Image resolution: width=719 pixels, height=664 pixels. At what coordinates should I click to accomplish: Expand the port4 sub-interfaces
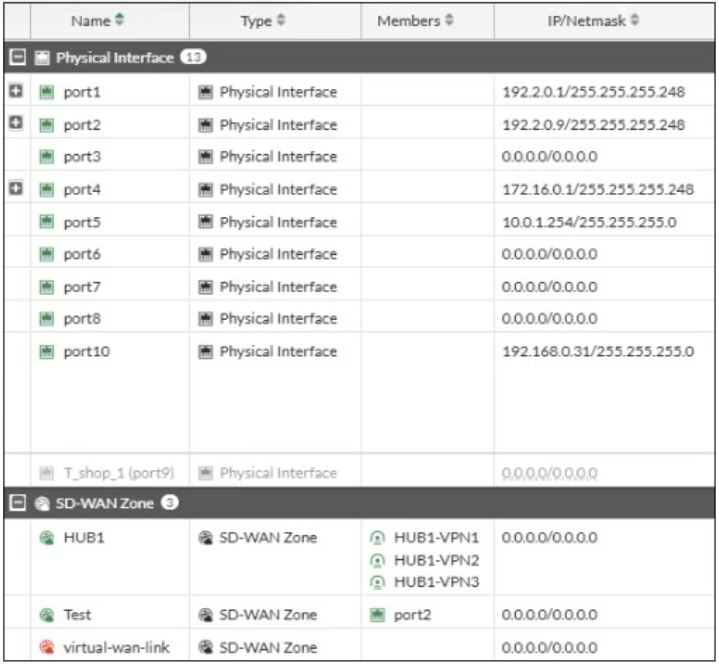point(15,188)
